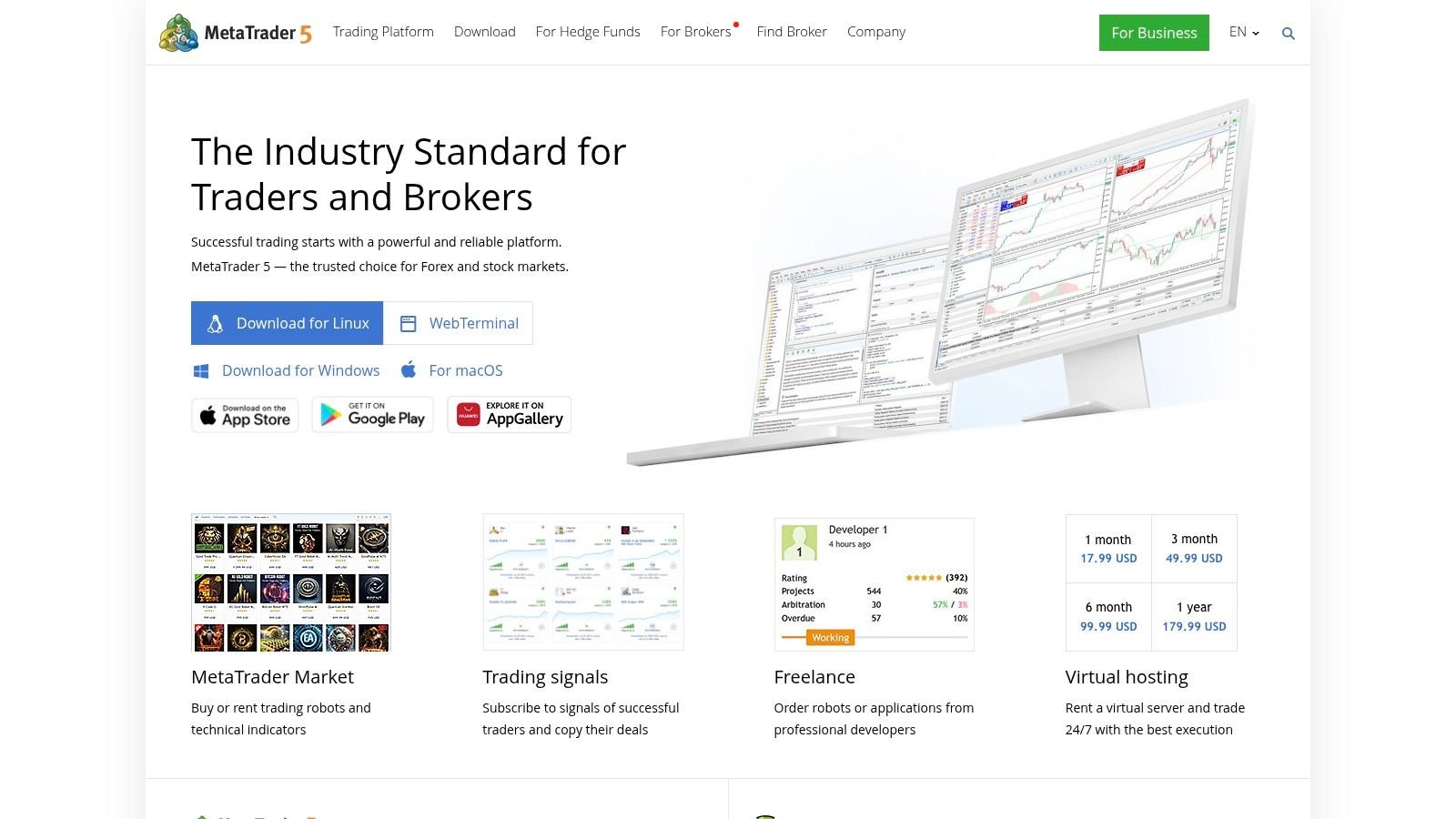Expand the EN language dropdown
Image resolution: width=1456 pixels, height=819 pixels.
pyautogui.click(x=1244, y=32)
